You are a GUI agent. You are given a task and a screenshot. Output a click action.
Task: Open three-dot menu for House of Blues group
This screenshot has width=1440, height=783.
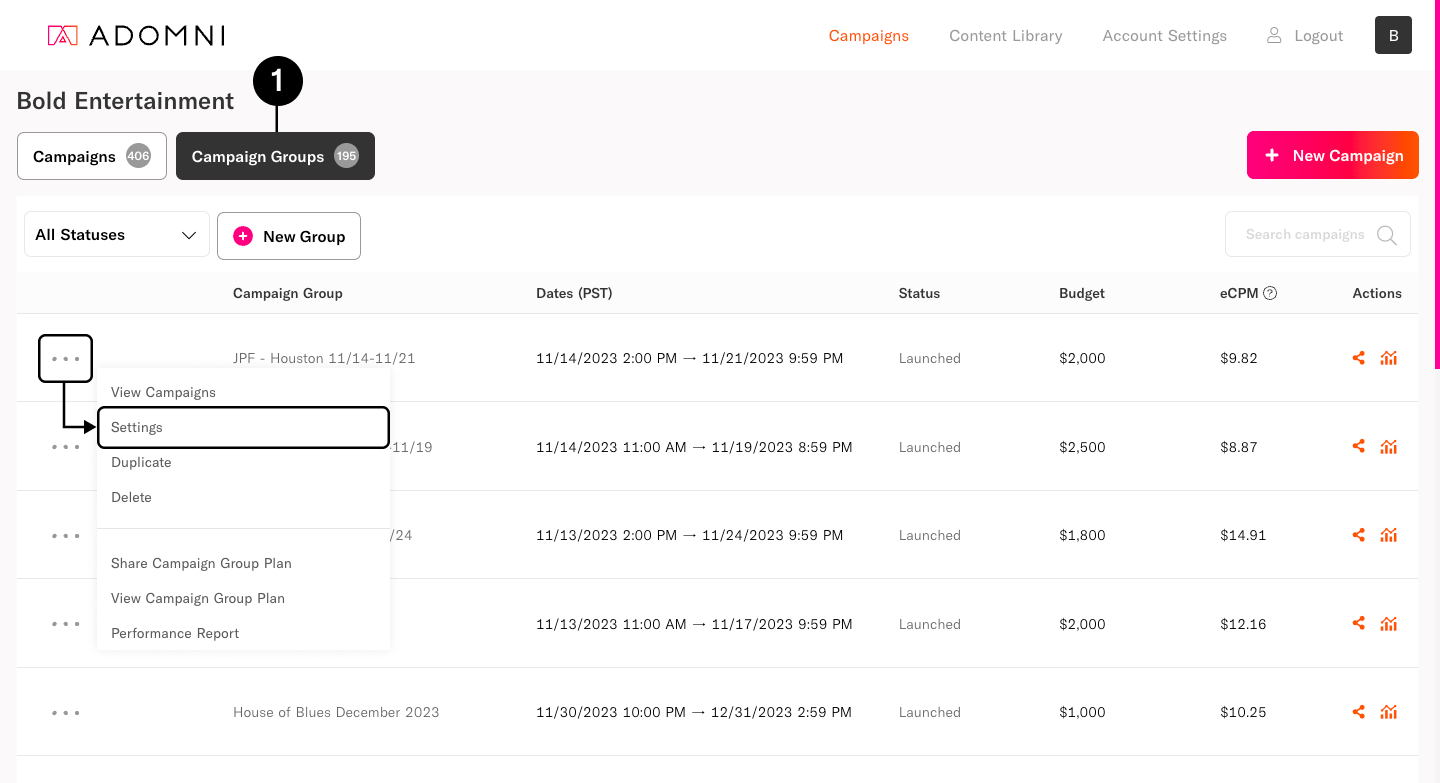click(x=66, y=713)
